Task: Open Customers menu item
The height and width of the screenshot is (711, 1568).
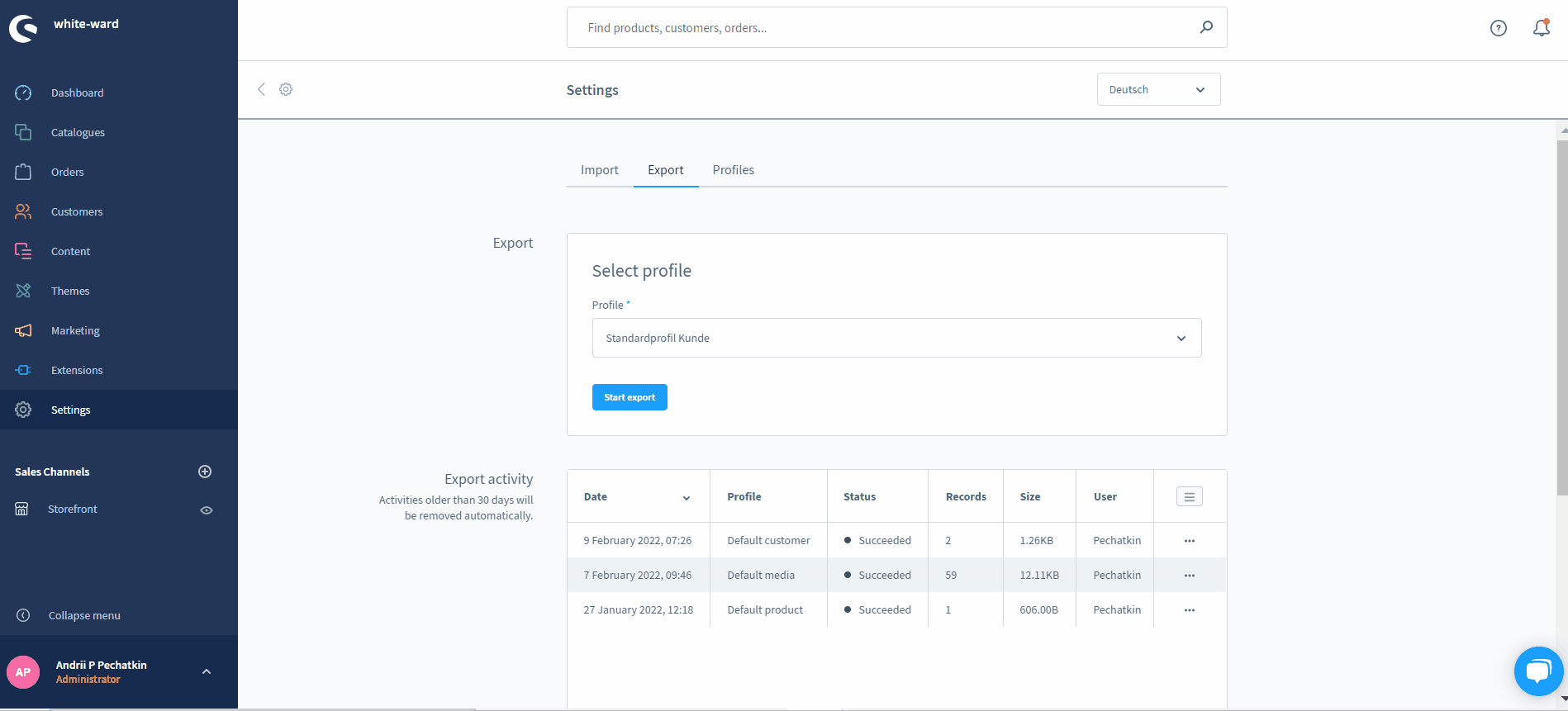Action: click(77, 211)
